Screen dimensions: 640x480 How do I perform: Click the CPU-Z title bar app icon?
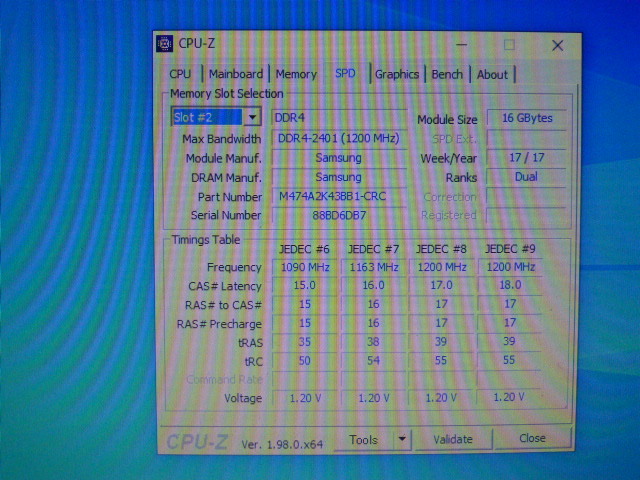coord(165,44)
